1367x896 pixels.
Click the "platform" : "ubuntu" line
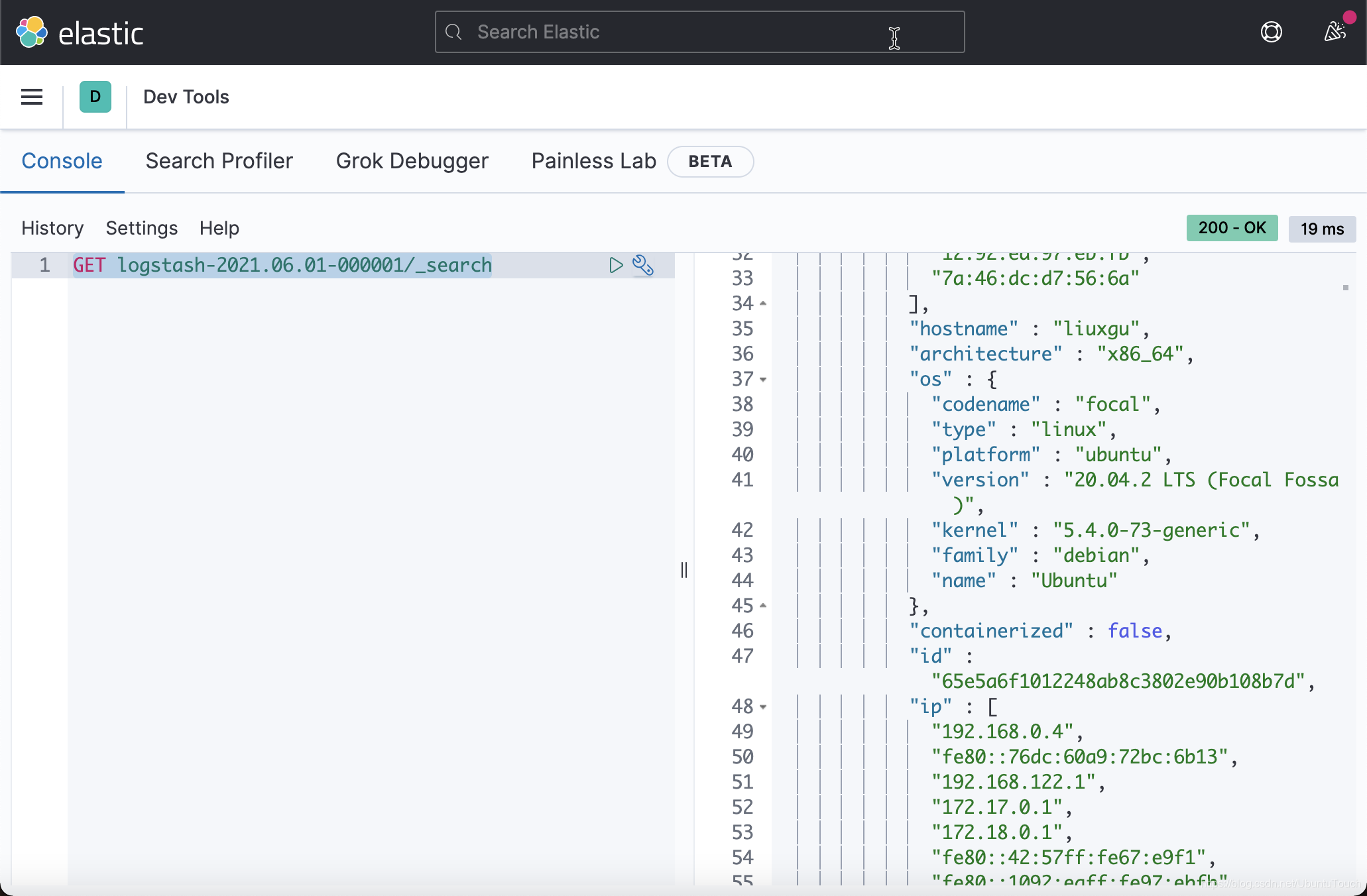pyautogui.click(x=1051, y=455)
